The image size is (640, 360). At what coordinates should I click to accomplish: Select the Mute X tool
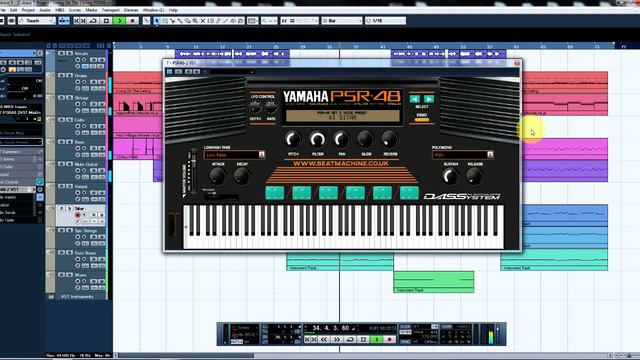click(x=203, y=20)
